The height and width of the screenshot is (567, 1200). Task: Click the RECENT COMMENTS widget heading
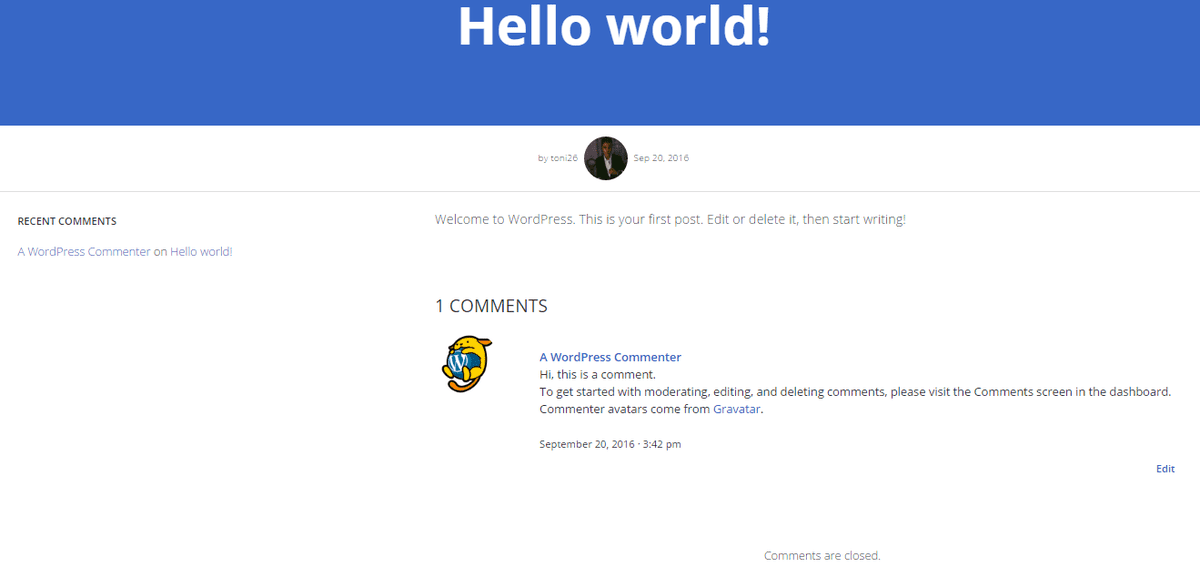[67, 221]
